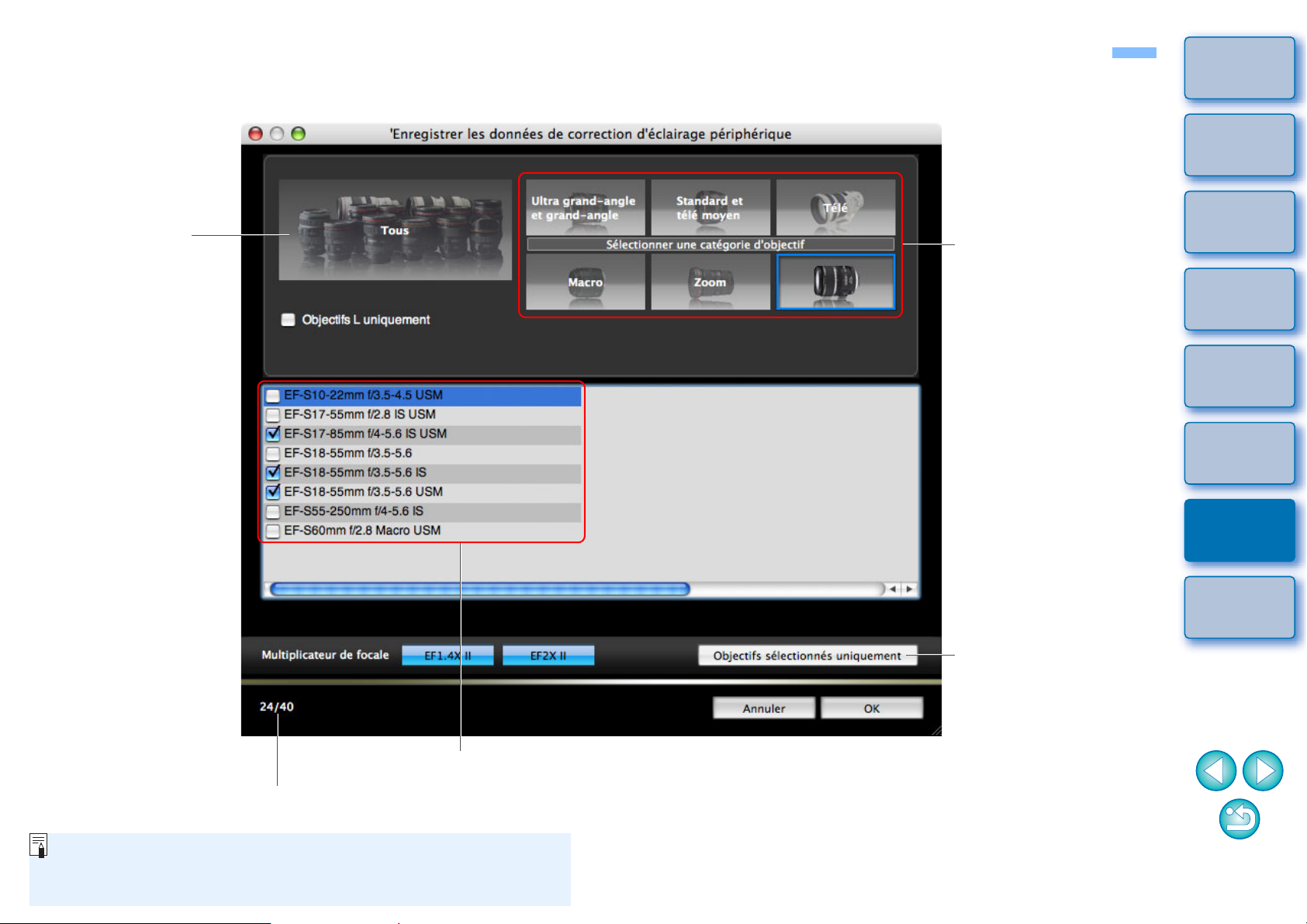Image resolution: width=1307 pixels, height=924 pixels.
Task: Click the return-to-previous-view round icon
Action: pos(1239,818)
